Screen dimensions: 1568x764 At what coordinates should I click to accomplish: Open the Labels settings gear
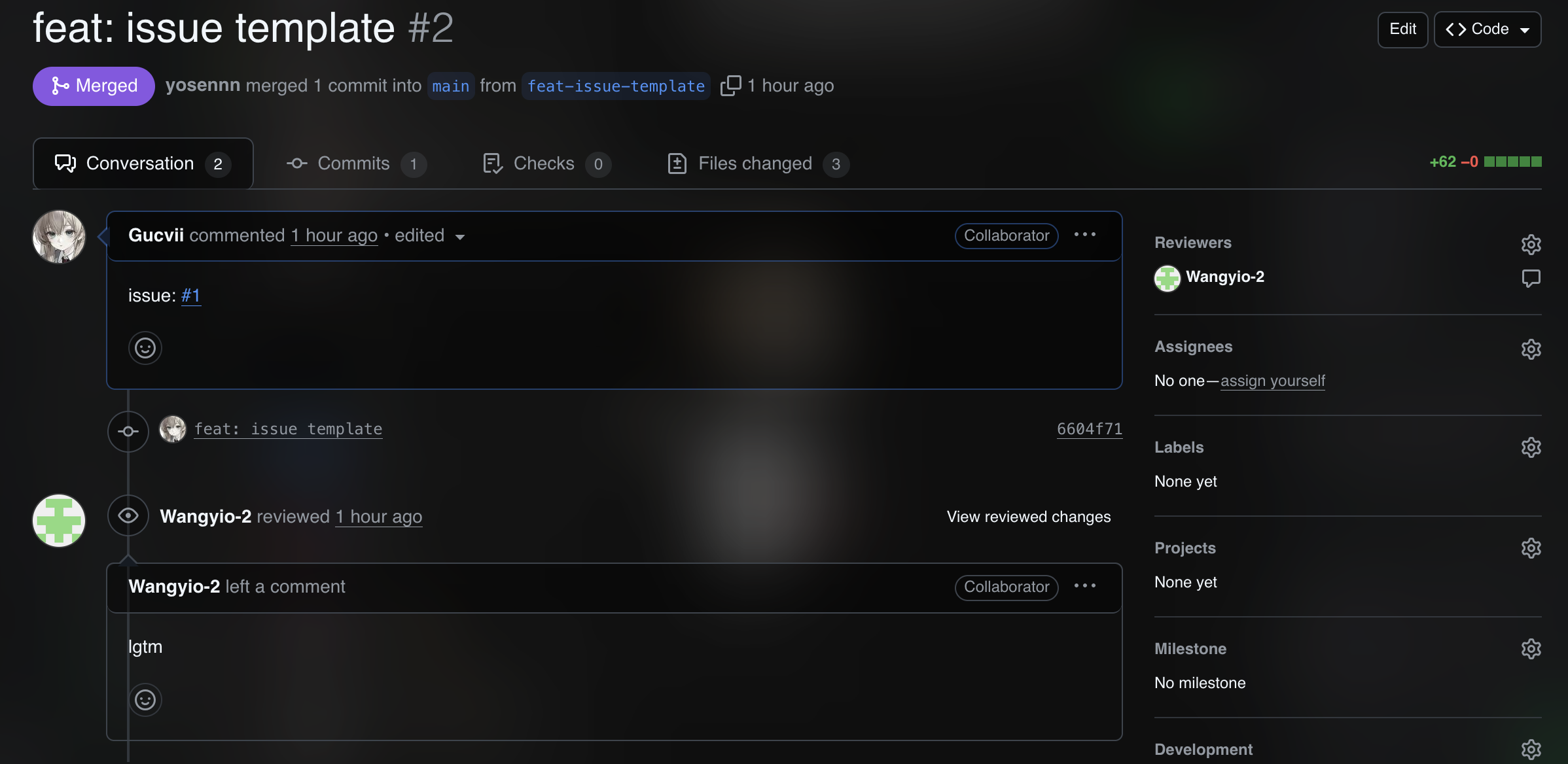point(1531,447)
